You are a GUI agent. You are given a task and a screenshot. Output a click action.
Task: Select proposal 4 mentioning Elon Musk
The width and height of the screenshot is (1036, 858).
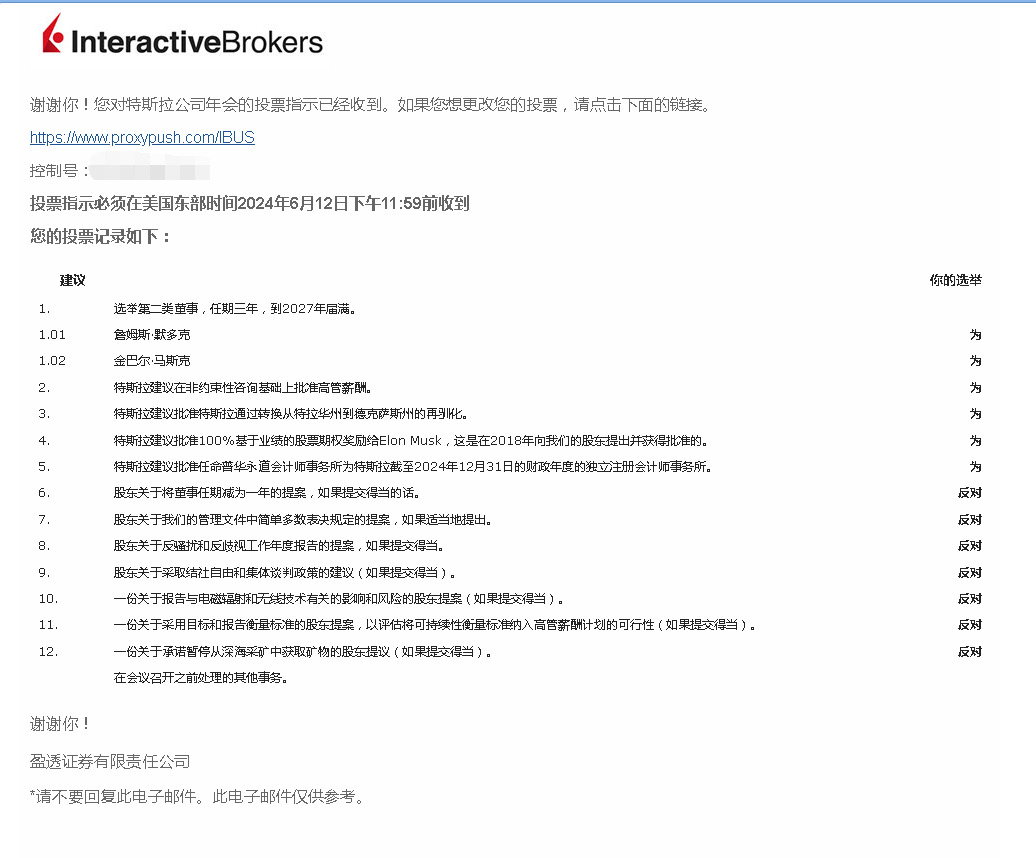[412, 441]
